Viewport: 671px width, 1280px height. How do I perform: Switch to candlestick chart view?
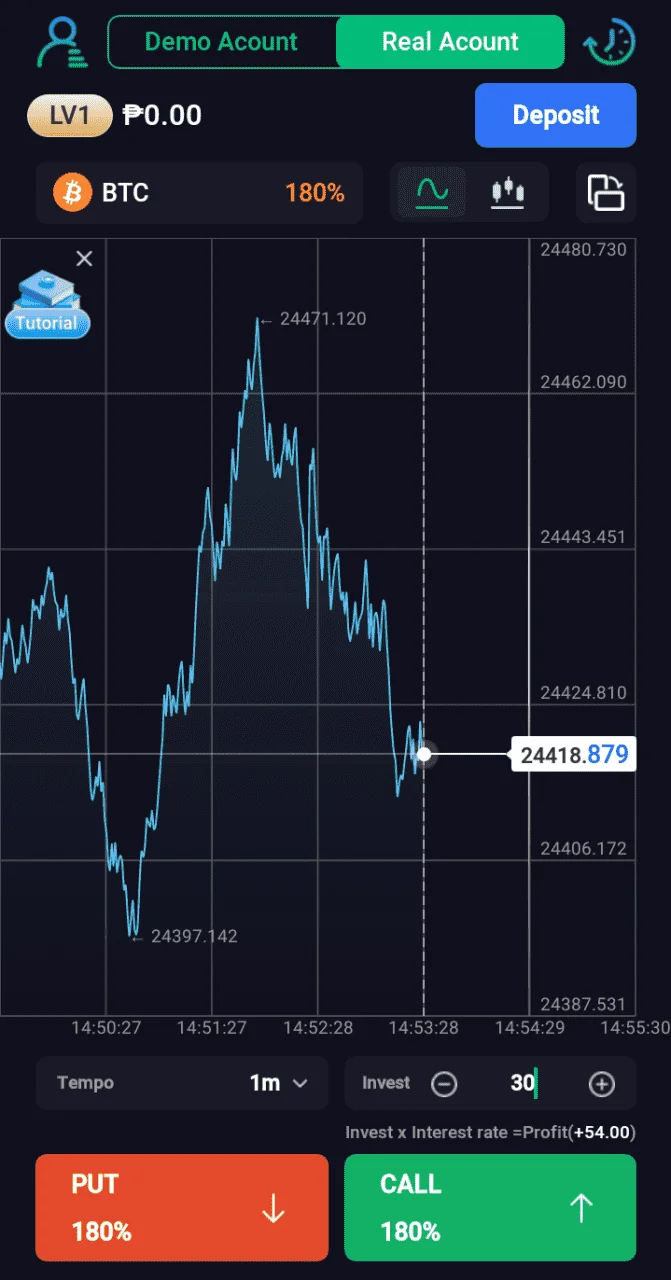[508, 191]
